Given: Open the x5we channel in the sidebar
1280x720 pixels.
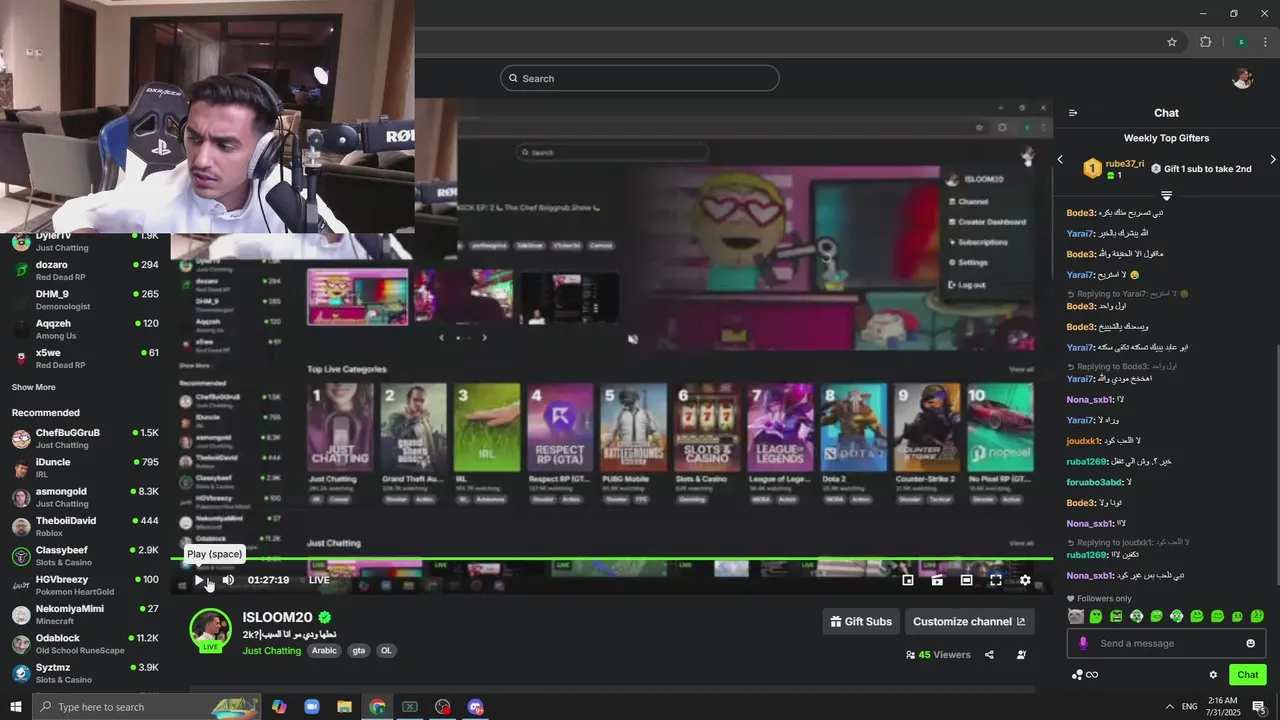Looking at the screenshot, I should (86, 358).
